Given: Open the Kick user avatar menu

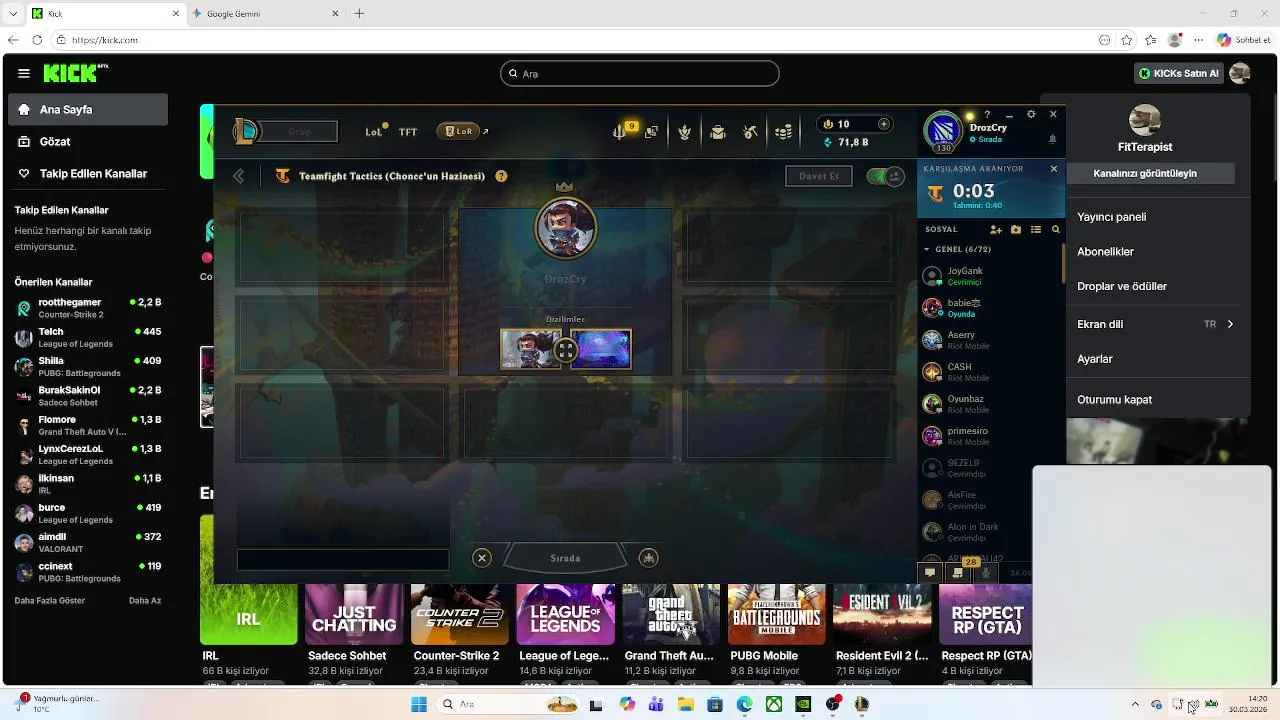Looking at the screenshot, I should [x=1240, y=73].
